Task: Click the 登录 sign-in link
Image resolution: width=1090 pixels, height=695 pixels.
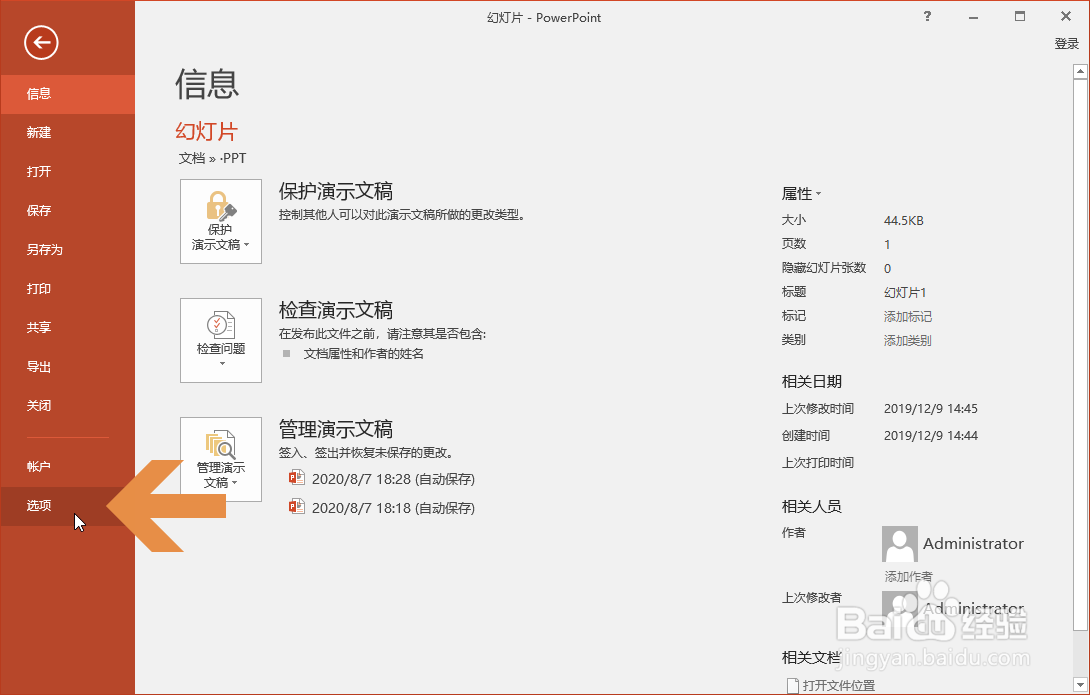Action: click(1066, 43)
